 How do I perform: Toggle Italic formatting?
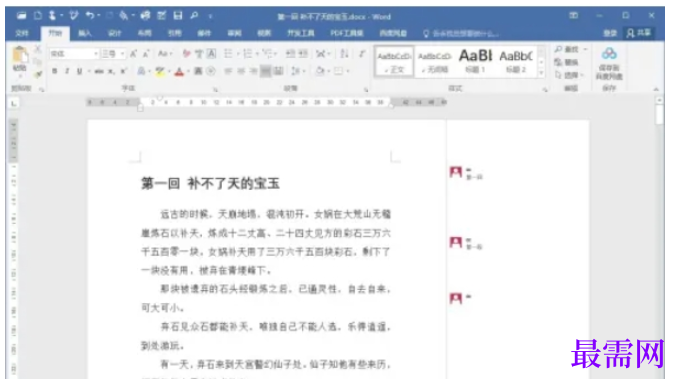point(67,71)
